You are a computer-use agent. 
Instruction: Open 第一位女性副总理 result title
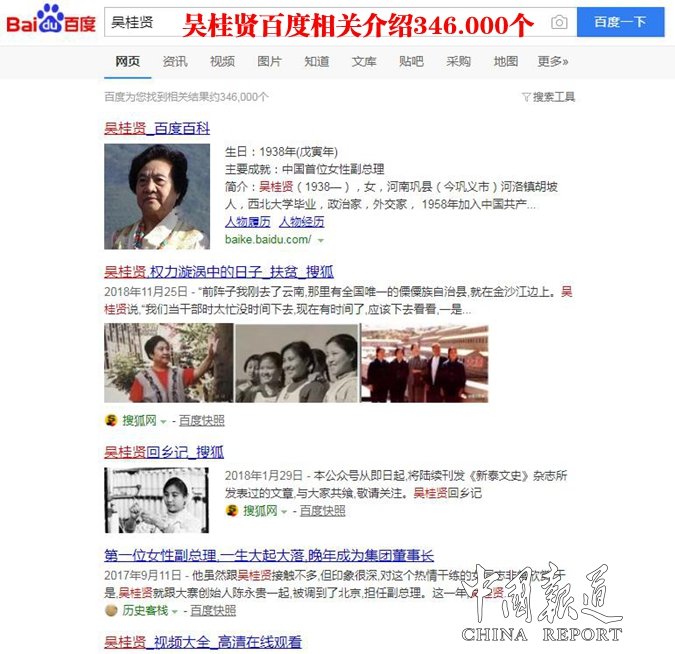pos(269,555)
